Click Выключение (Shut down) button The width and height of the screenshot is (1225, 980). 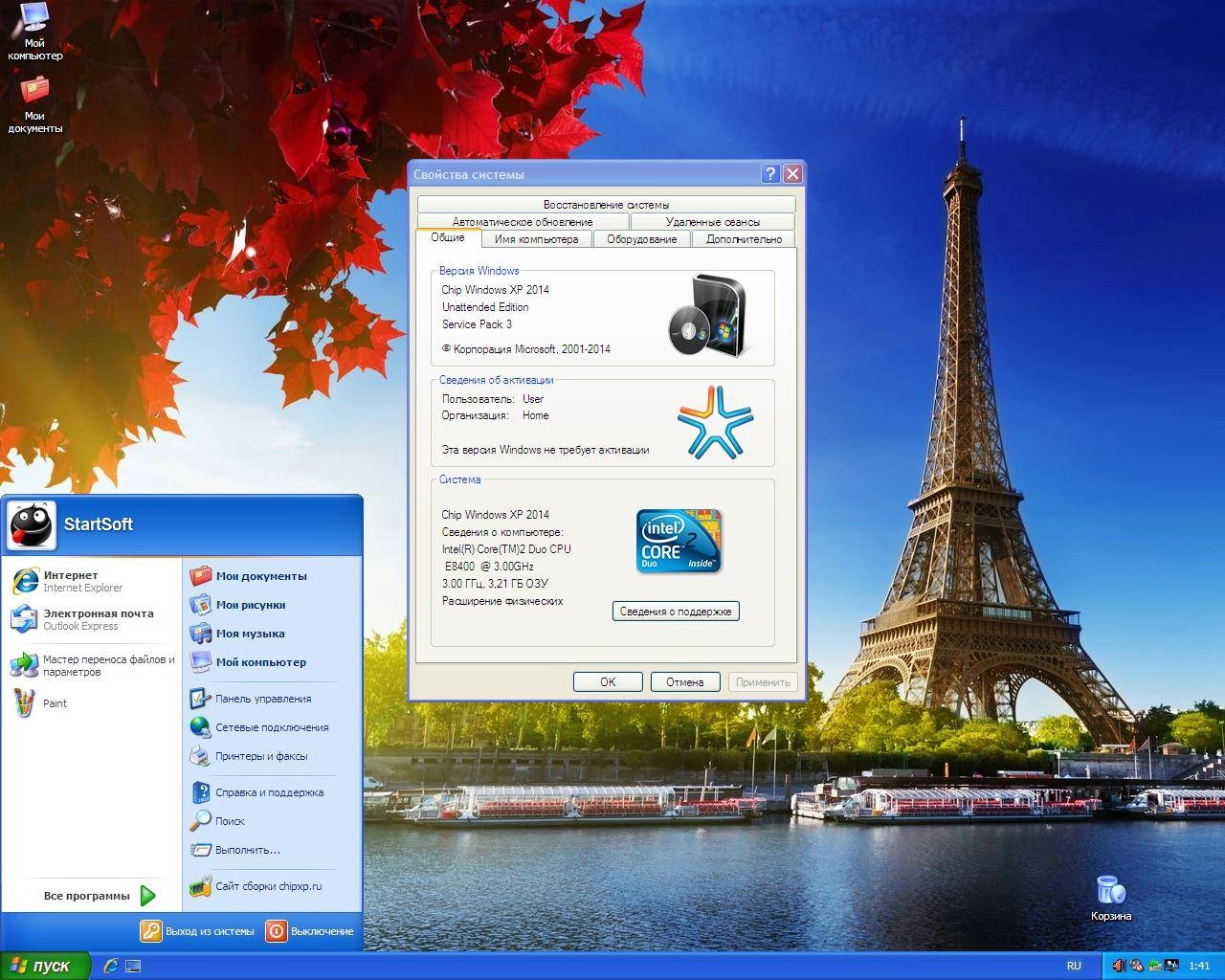click(310, 930)
